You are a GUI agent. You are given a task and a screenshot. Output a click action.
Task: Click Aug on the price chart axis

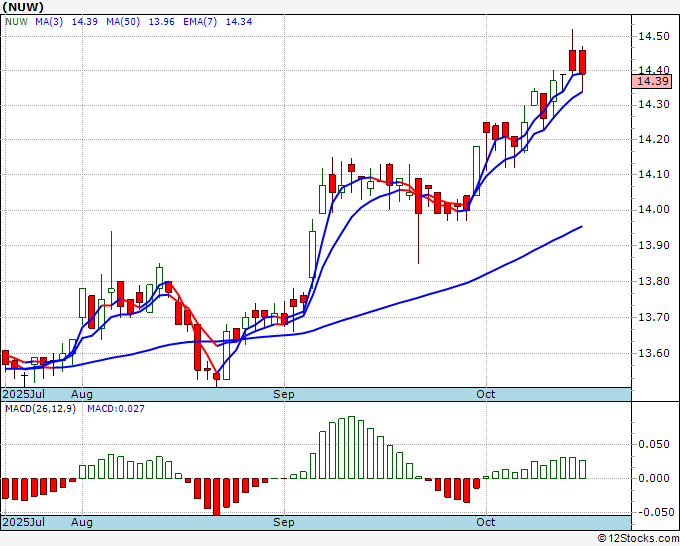tap(82, 394)
